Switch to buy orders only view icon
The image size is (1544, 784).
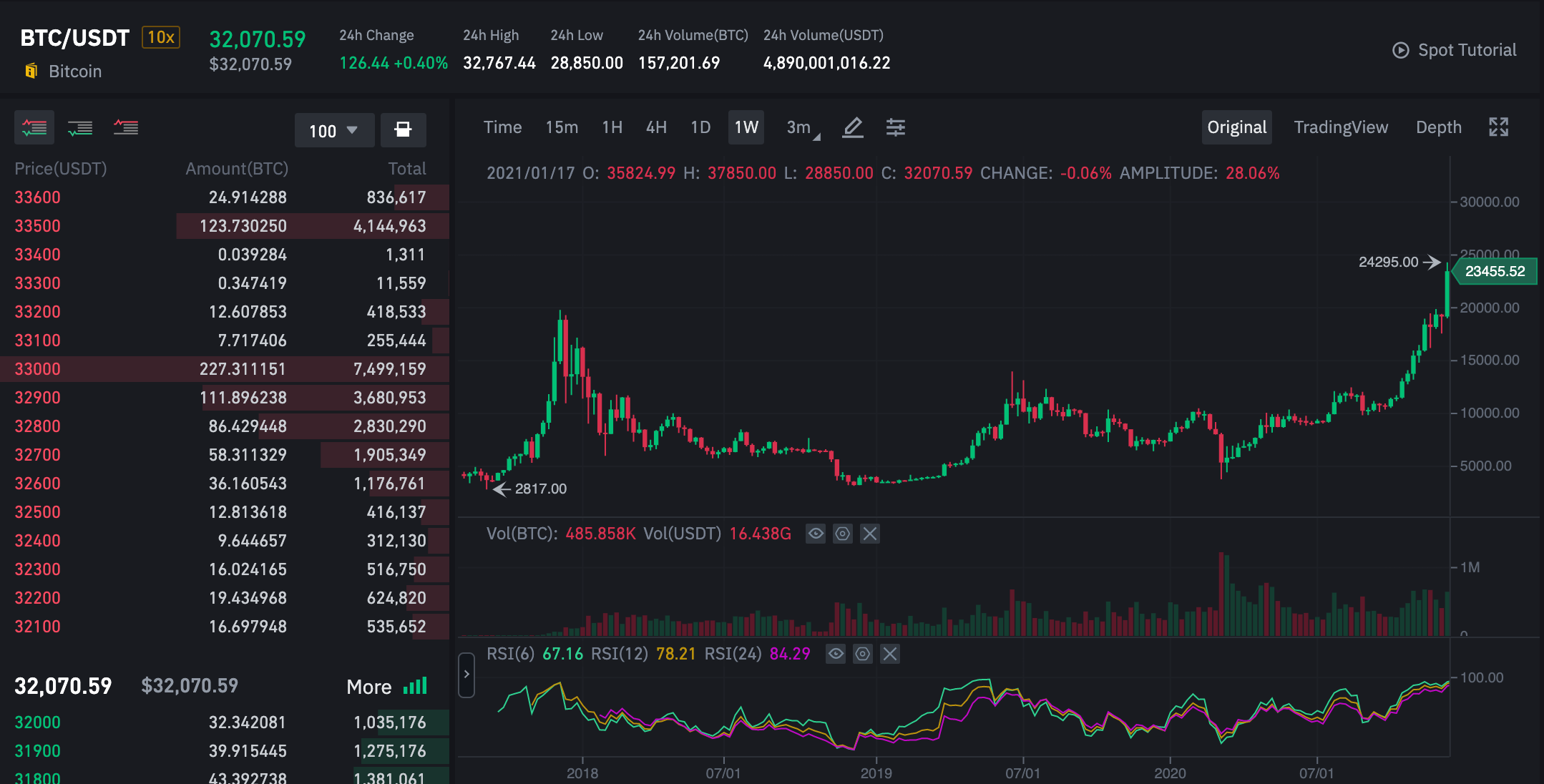click(80, 128)
